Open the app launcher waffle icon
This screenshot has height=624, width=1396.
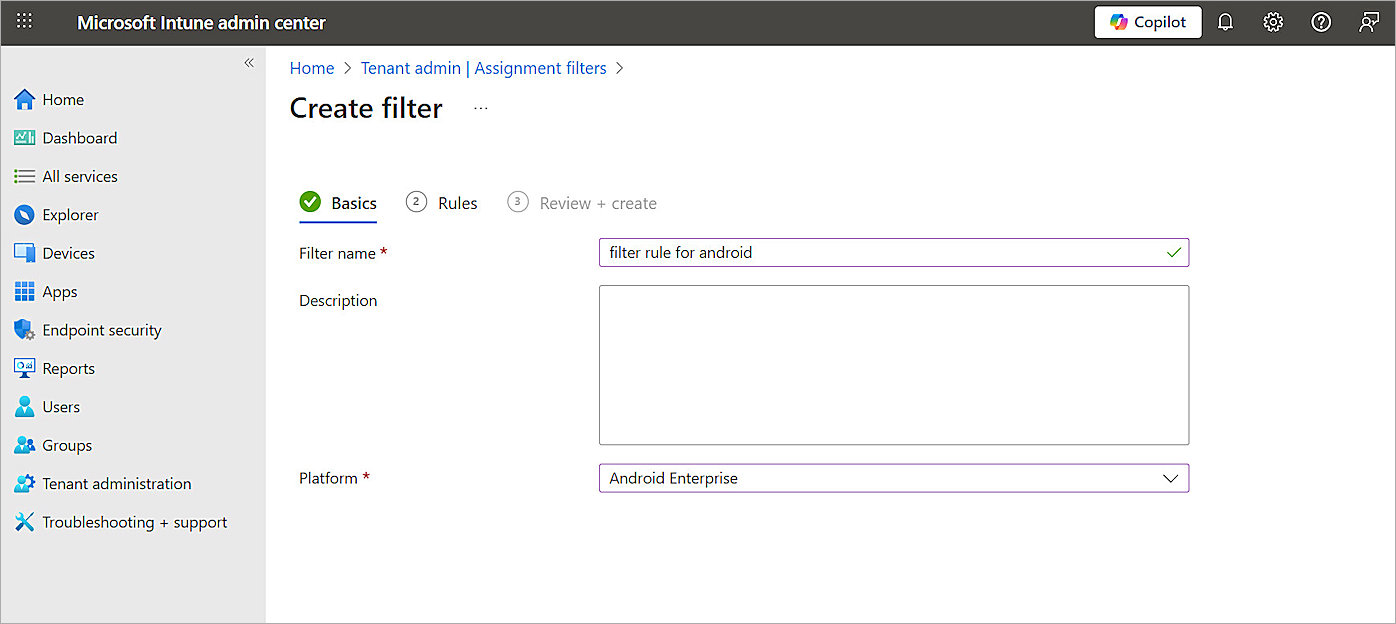(x=24, y=21)
